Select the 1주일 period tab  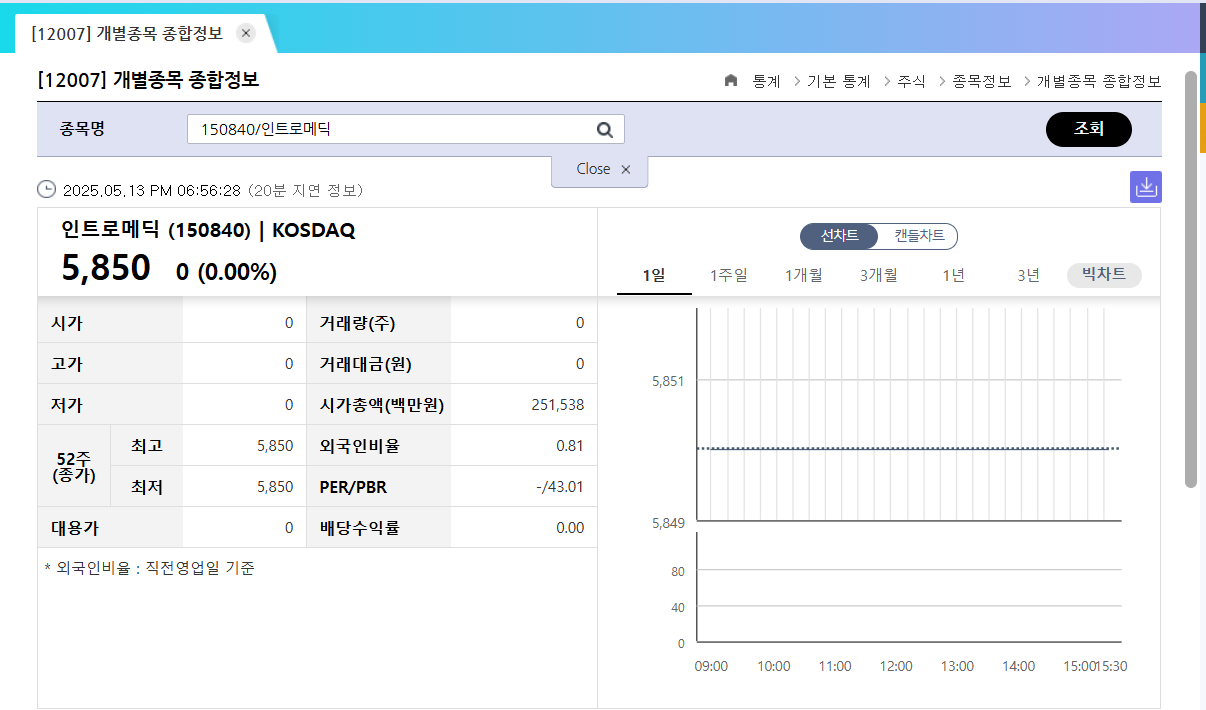click(x=728, y=275)
